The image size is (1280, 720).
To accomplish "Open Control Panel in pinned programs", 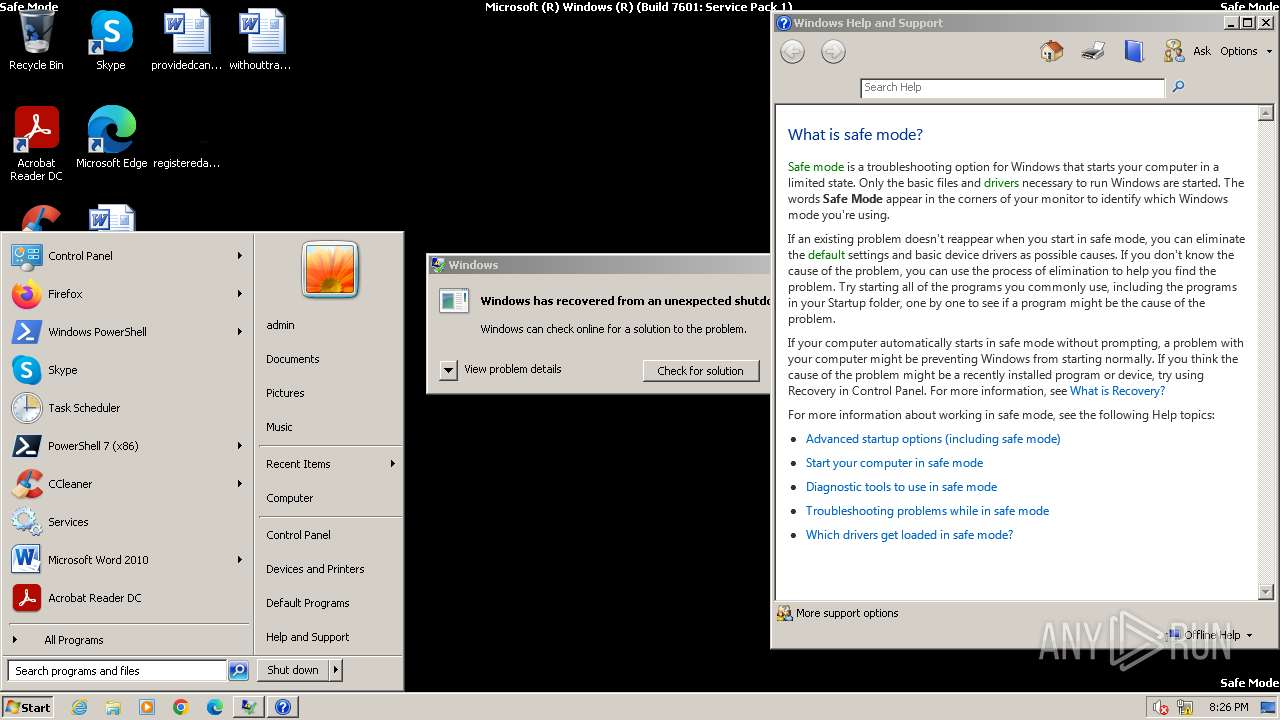I will (127, 256).
